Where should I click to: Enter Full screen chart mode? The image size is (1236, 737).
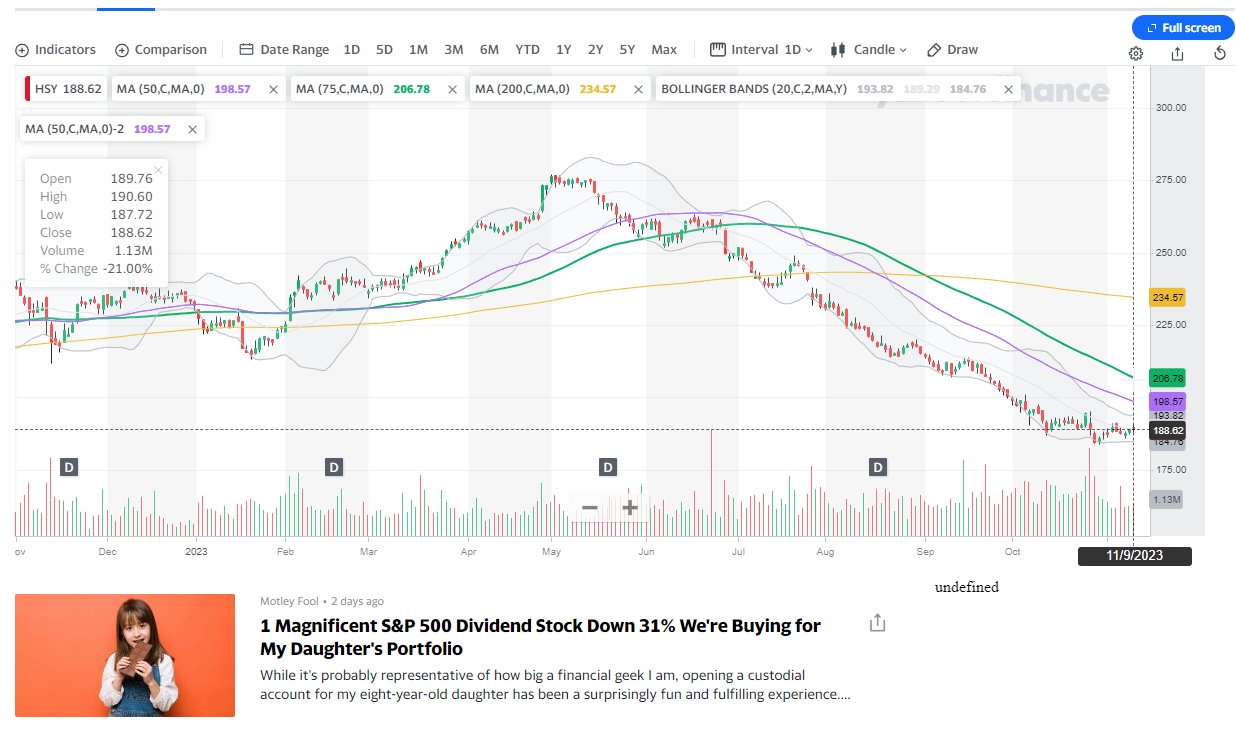click(x=1183, y=28)
